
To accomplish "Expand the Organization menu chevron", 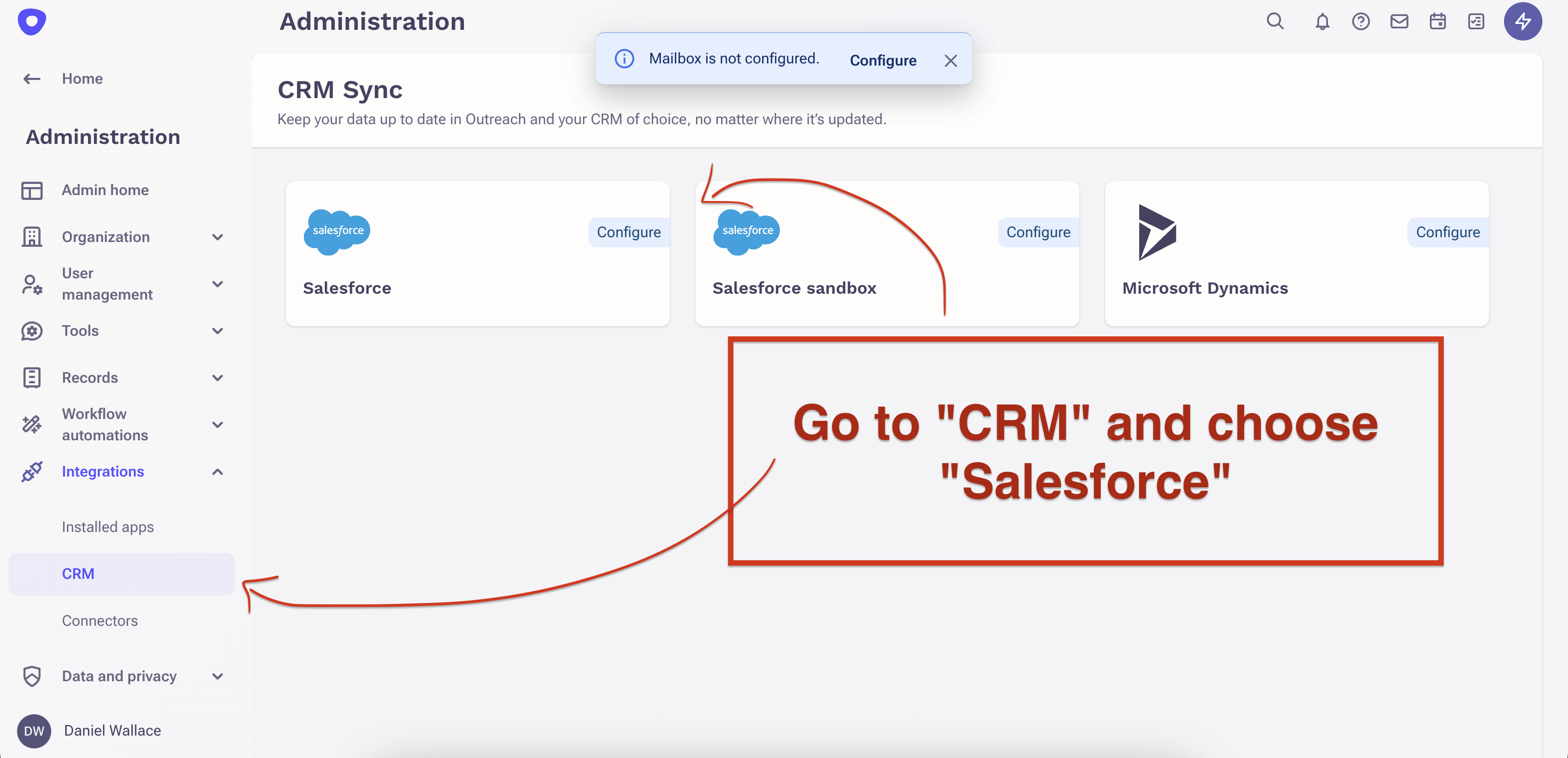I will (x=217, y=237).
